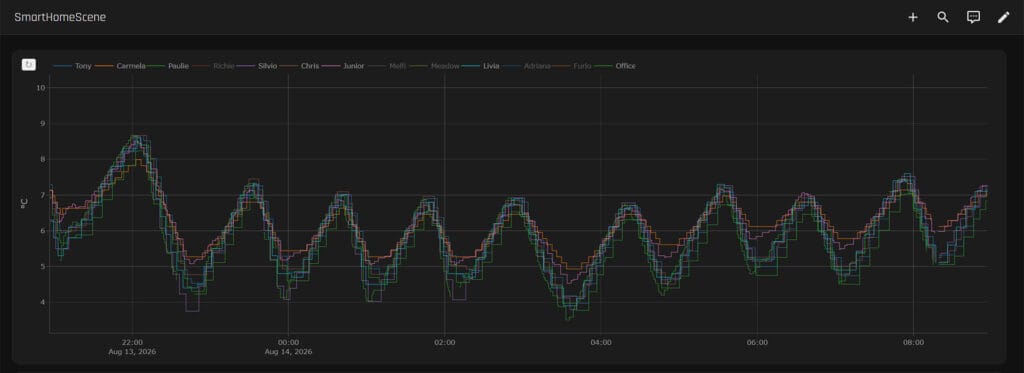Click the 22:00 Aug 13 axis label

click(132, 347)
